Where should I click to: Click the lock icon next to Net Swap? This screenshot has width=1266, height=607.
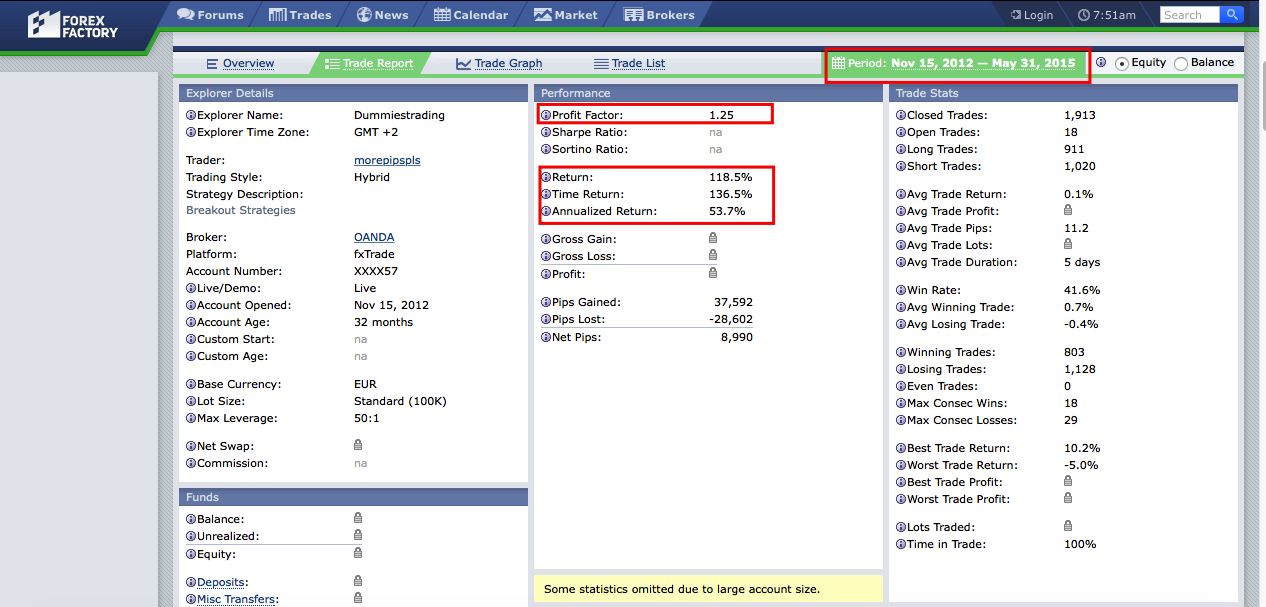click(358, 446)
